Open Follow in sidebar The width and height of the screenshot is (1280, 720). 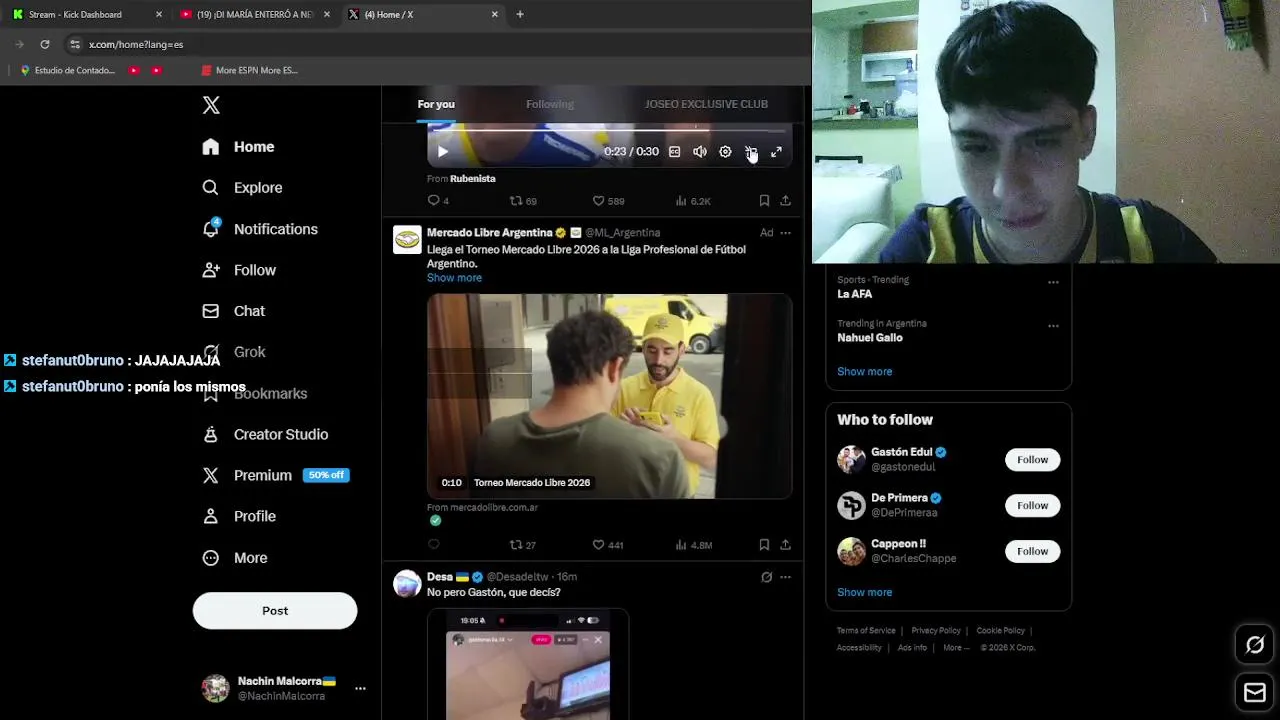tap(239, 270)
